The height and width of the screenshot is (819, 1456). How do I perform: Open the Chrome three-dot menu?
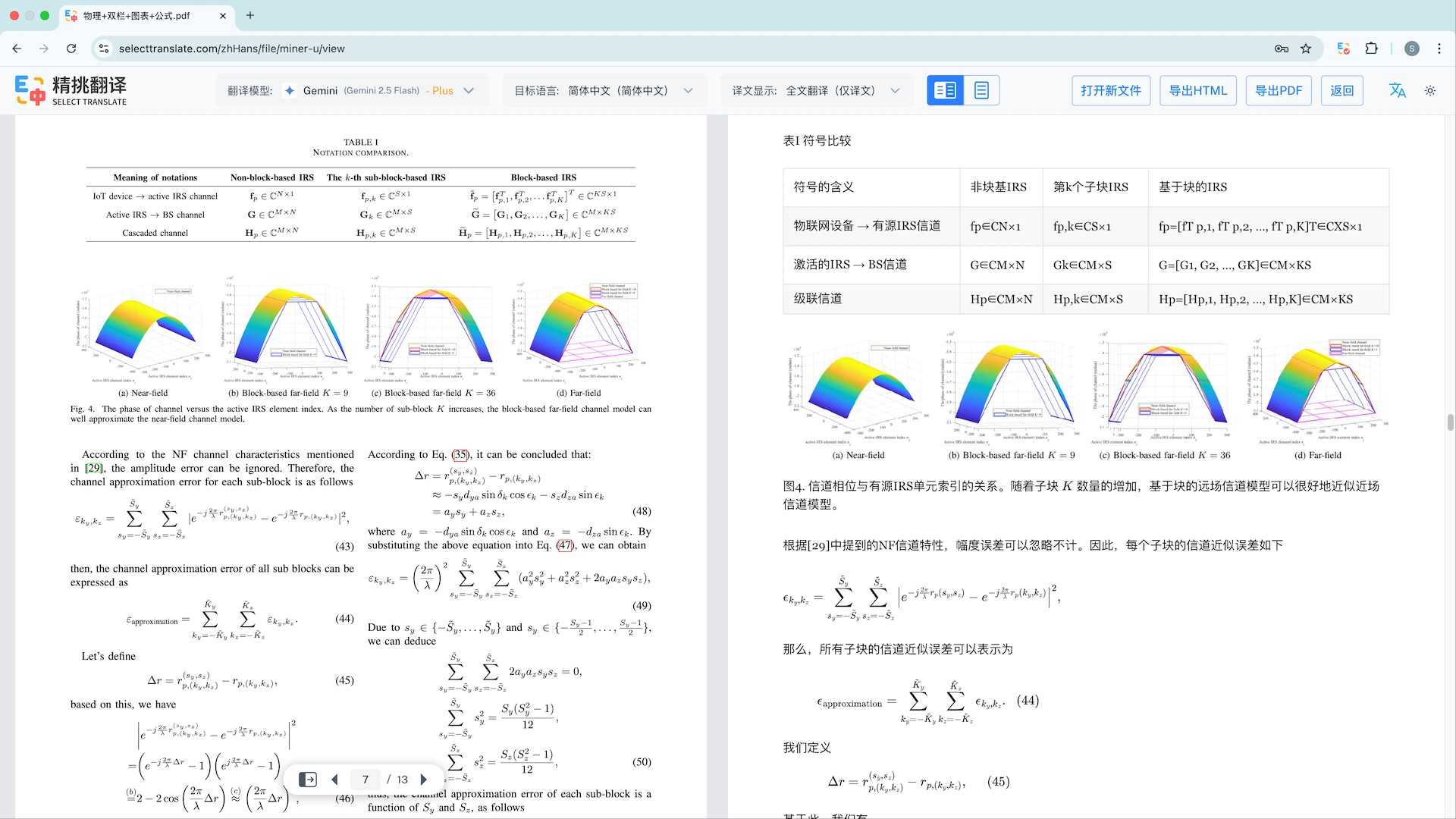click(1439, 49)
